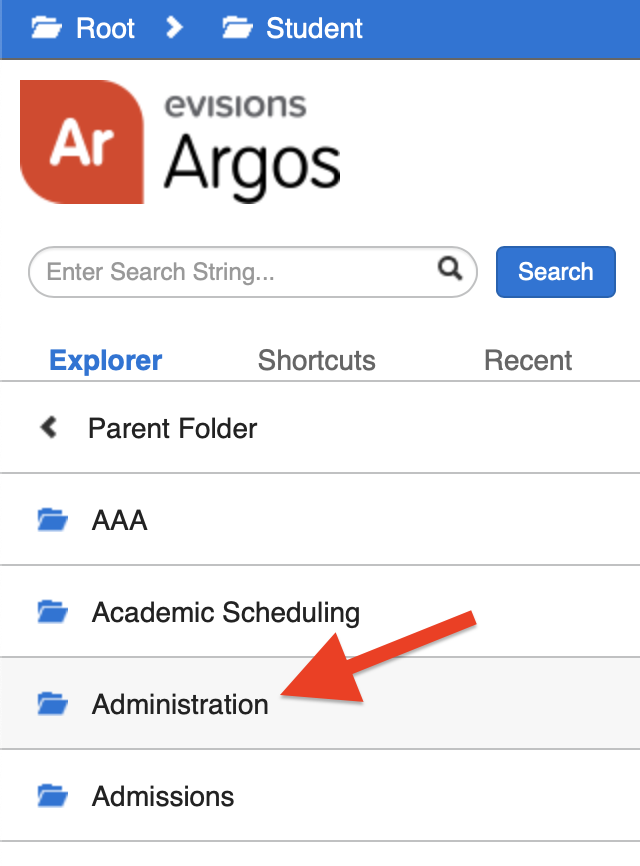640x866 pixels.
Task: Switch to the Shortcuts tab
Action: tap(316, 360)
